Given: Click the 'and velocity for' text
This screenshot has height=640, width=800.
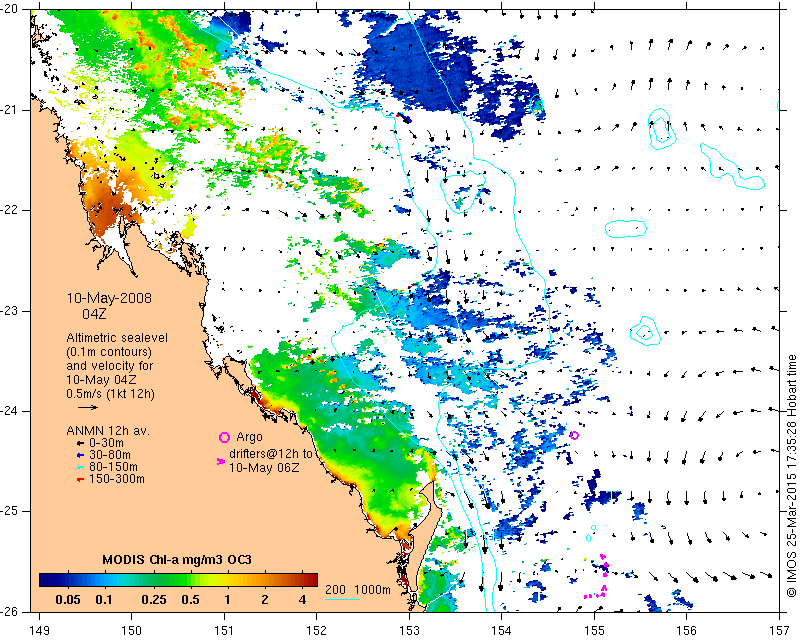Looking at the screenshot, I should pos(110,365).
